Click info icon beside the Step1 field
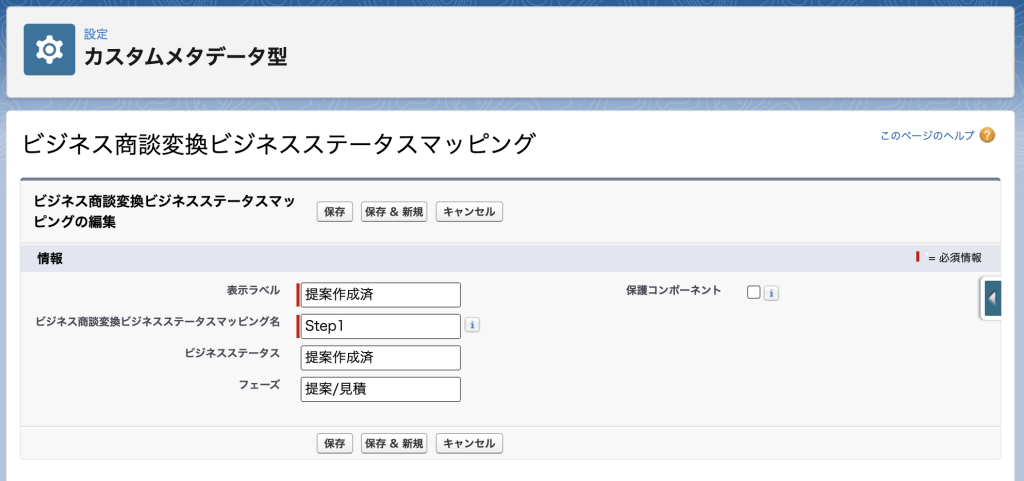The image size is (1024, 481). coord(472,324)
